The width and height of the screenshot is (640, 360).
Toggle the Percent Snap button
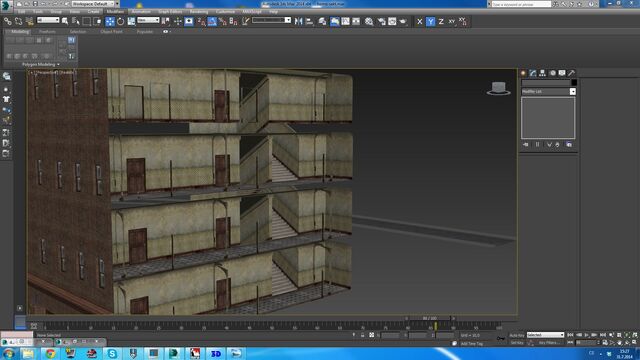tap(222, 21)
